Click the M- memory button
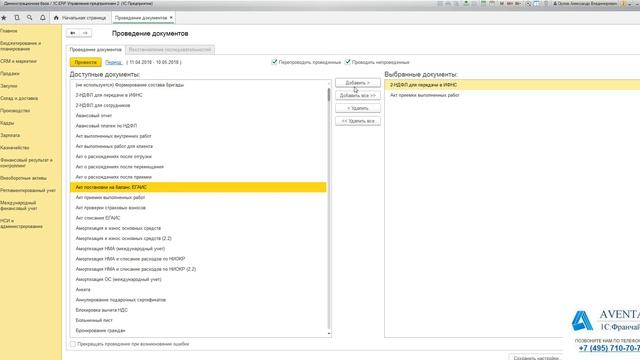Image resolution: width=640 pixels, height=360 pixels. coord(518,4)
